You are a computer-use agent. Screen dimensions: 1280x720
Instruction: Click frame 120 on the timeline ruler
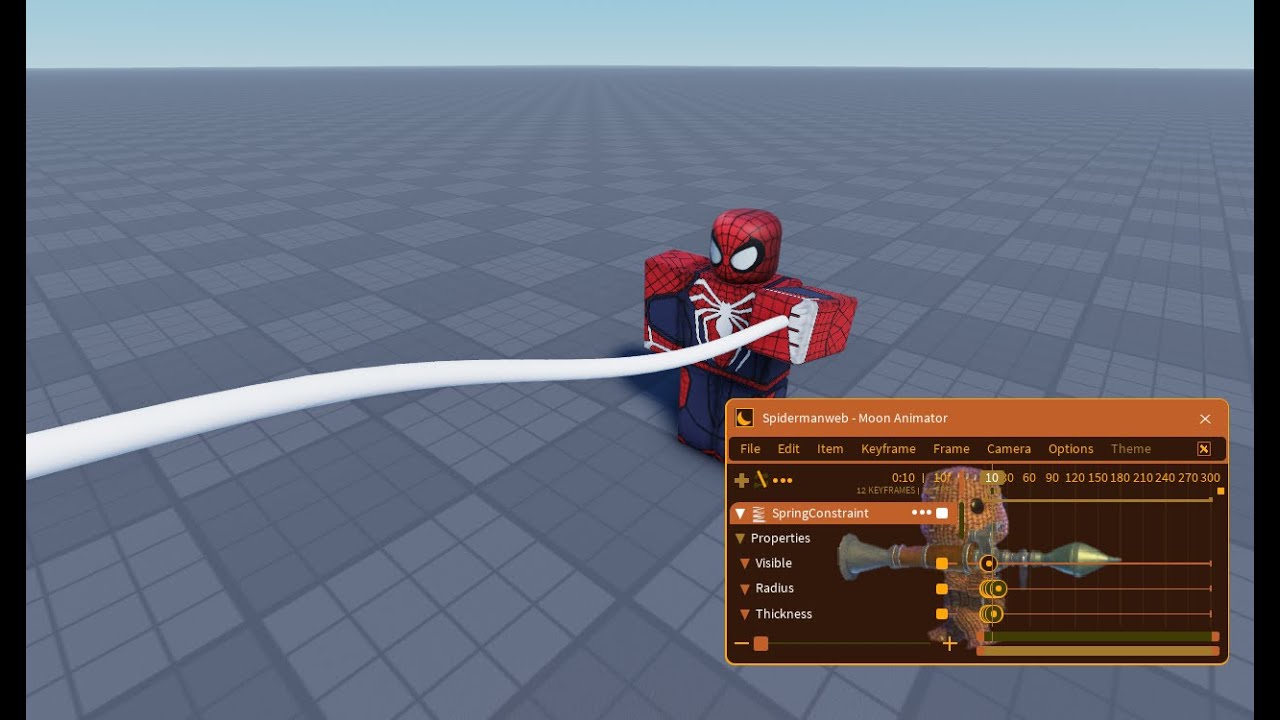pyautogui.click(x=1075, y=478)
